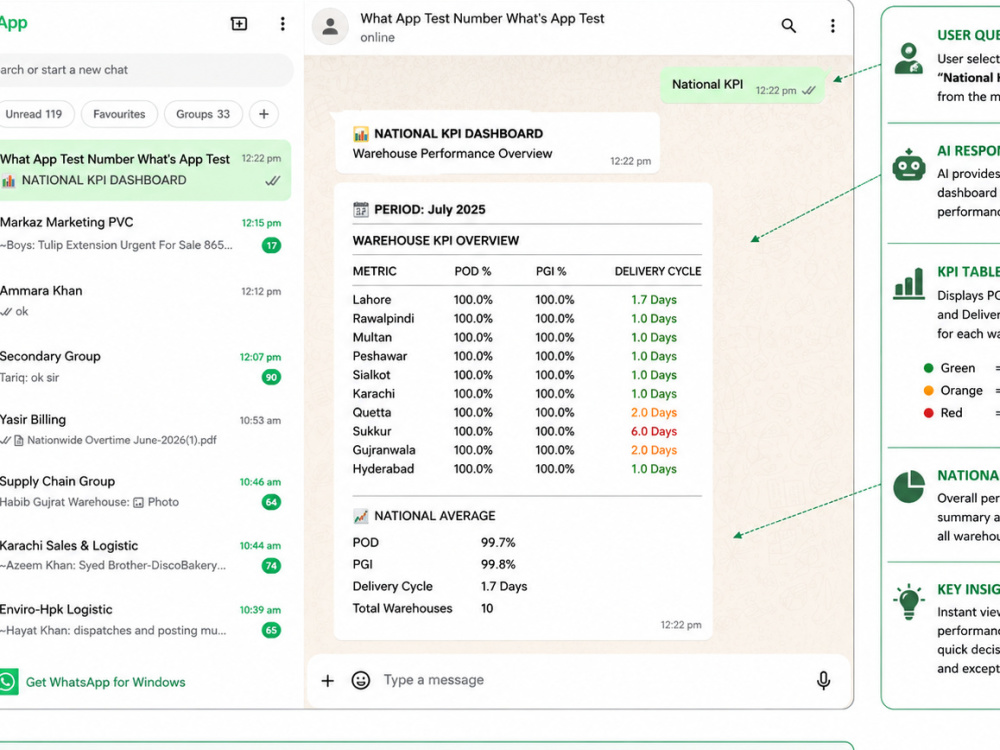
Task: Click the 64 unread badge on Supply Chain Group
Action: click(x=272, y=503)
